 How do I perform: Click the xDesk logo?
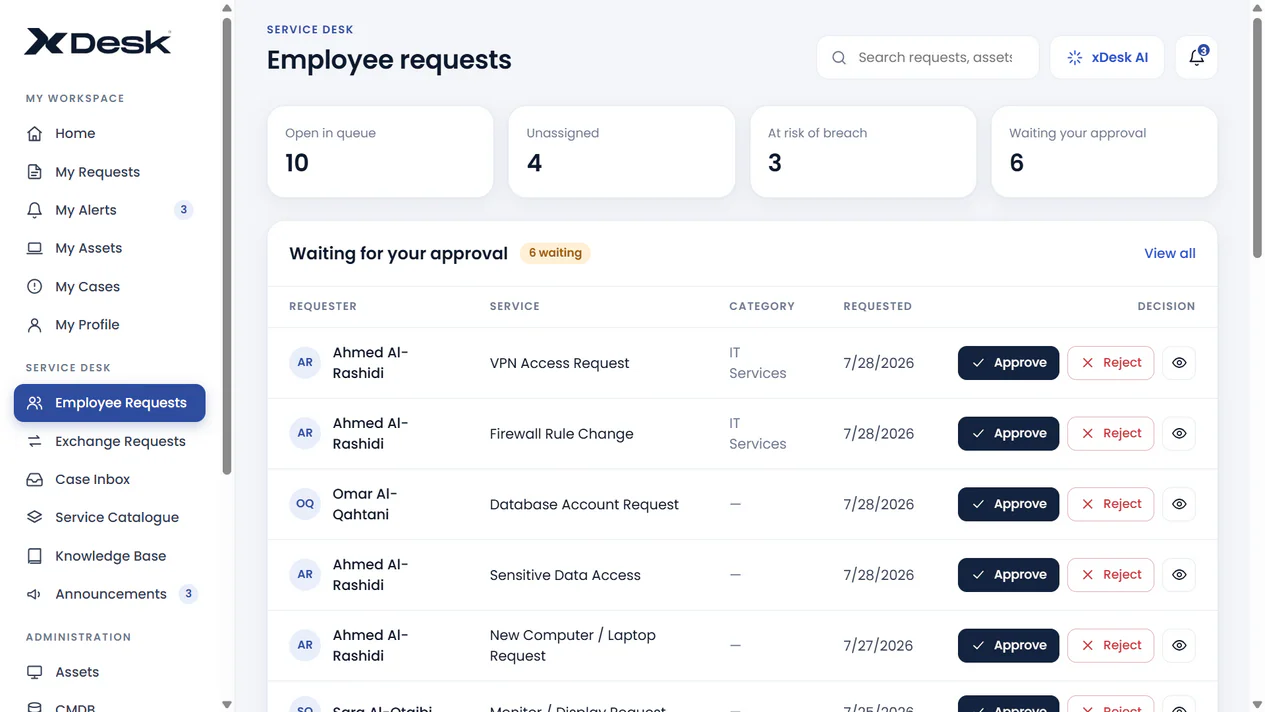(98, 42)
